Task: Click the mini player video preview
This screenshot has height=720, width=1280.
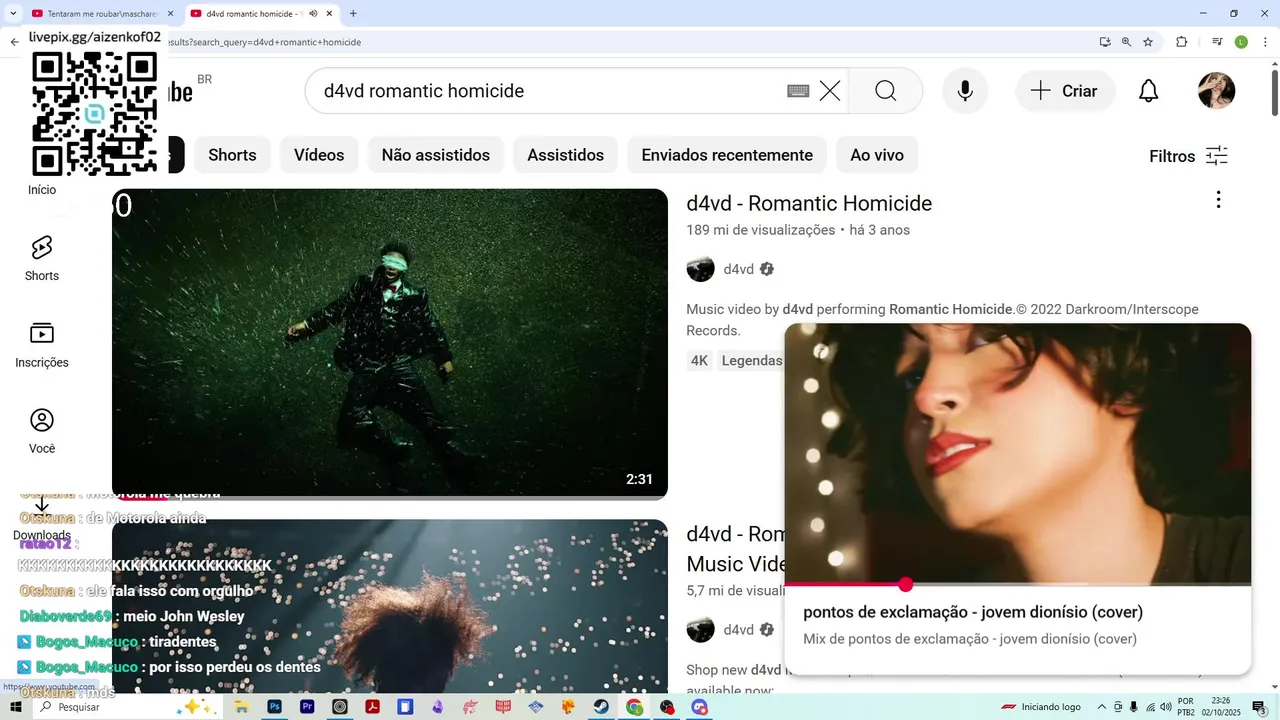Action: point(1017,453)
